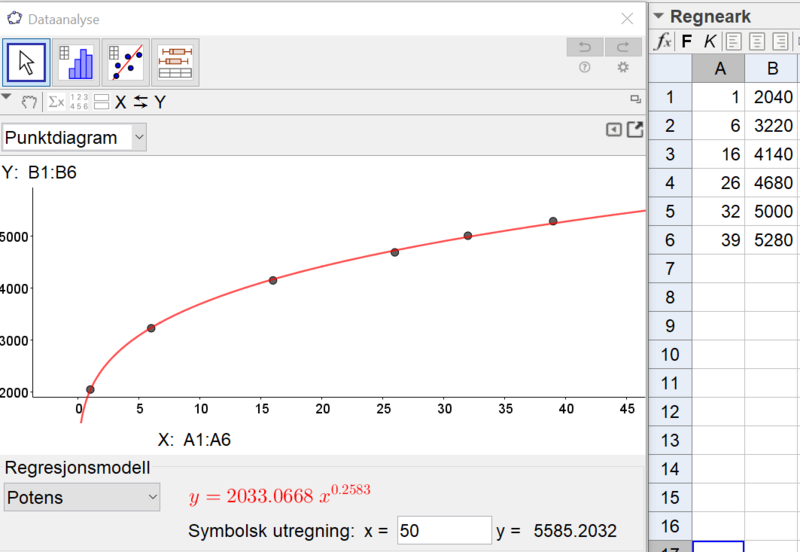Align cell text center
This screenshot has width=800, height=552.
[757, 41]
